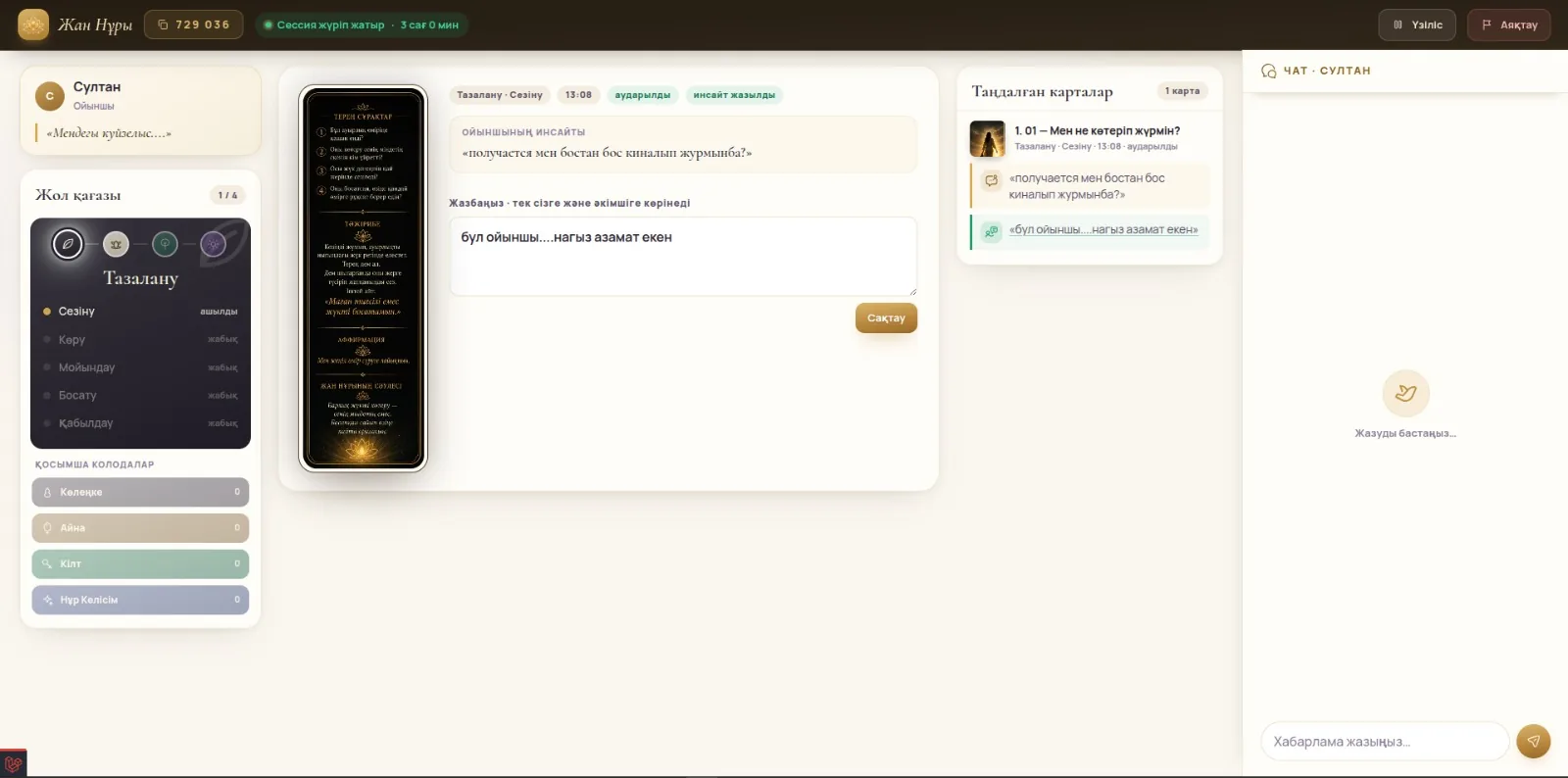The height and width of the screenshot is (778, 1568).
Task: Select the leaf stage icon in Жол қағазы
Action: (68, 244)
